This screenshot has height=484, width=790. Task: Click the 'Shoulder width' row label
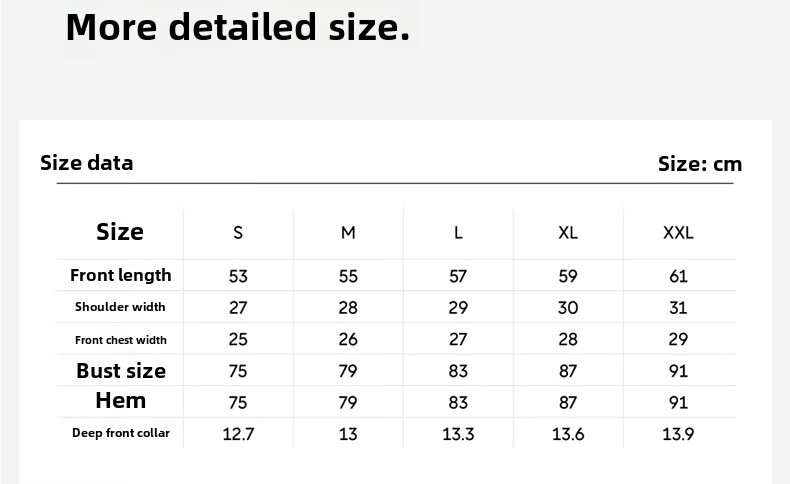[x=120, y=307]
